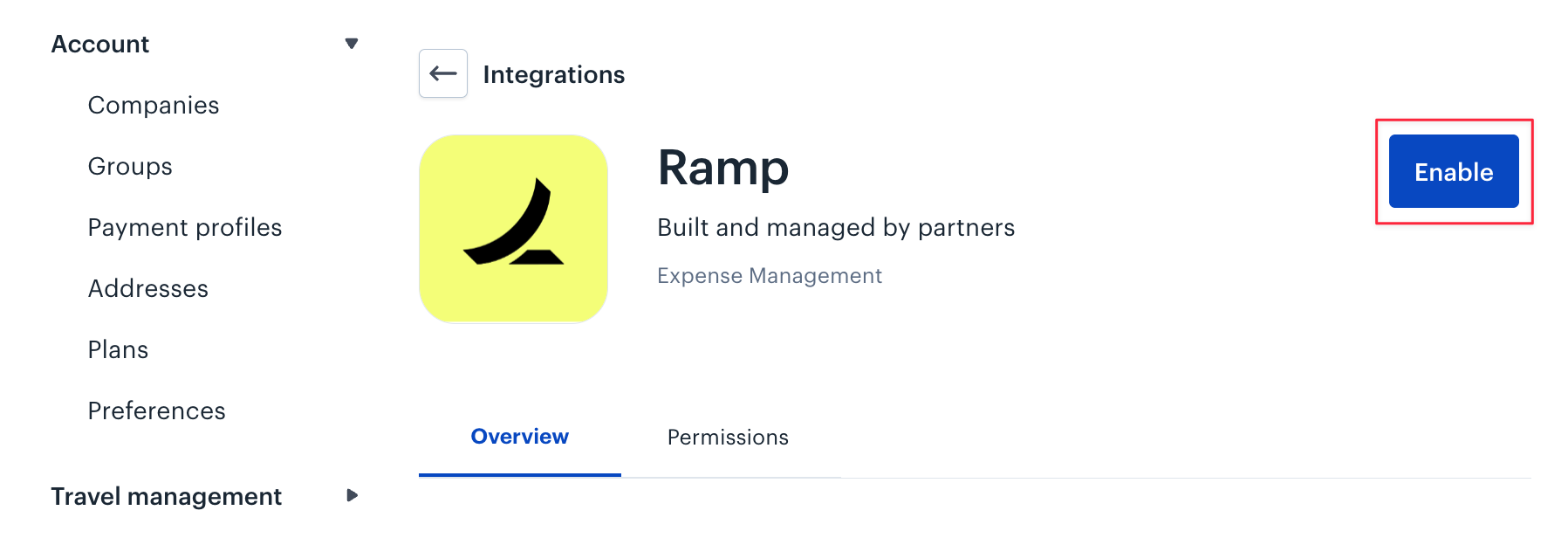This screenshot has height=538, width=1568.
Task: Open Companies in the sidebar
Action: (x=154, y=105)
